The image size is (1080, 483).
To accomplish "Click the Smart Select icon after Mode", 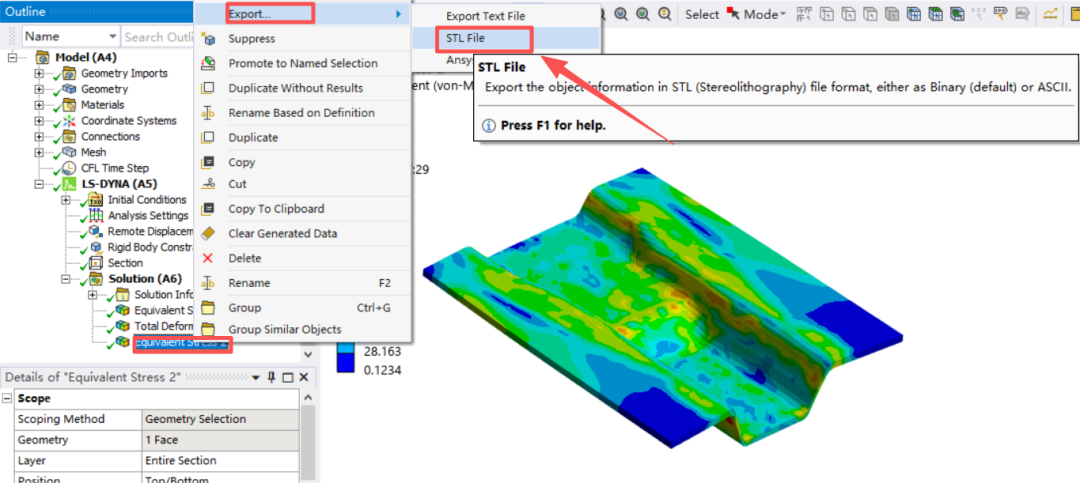I will (x=804, y=14).
